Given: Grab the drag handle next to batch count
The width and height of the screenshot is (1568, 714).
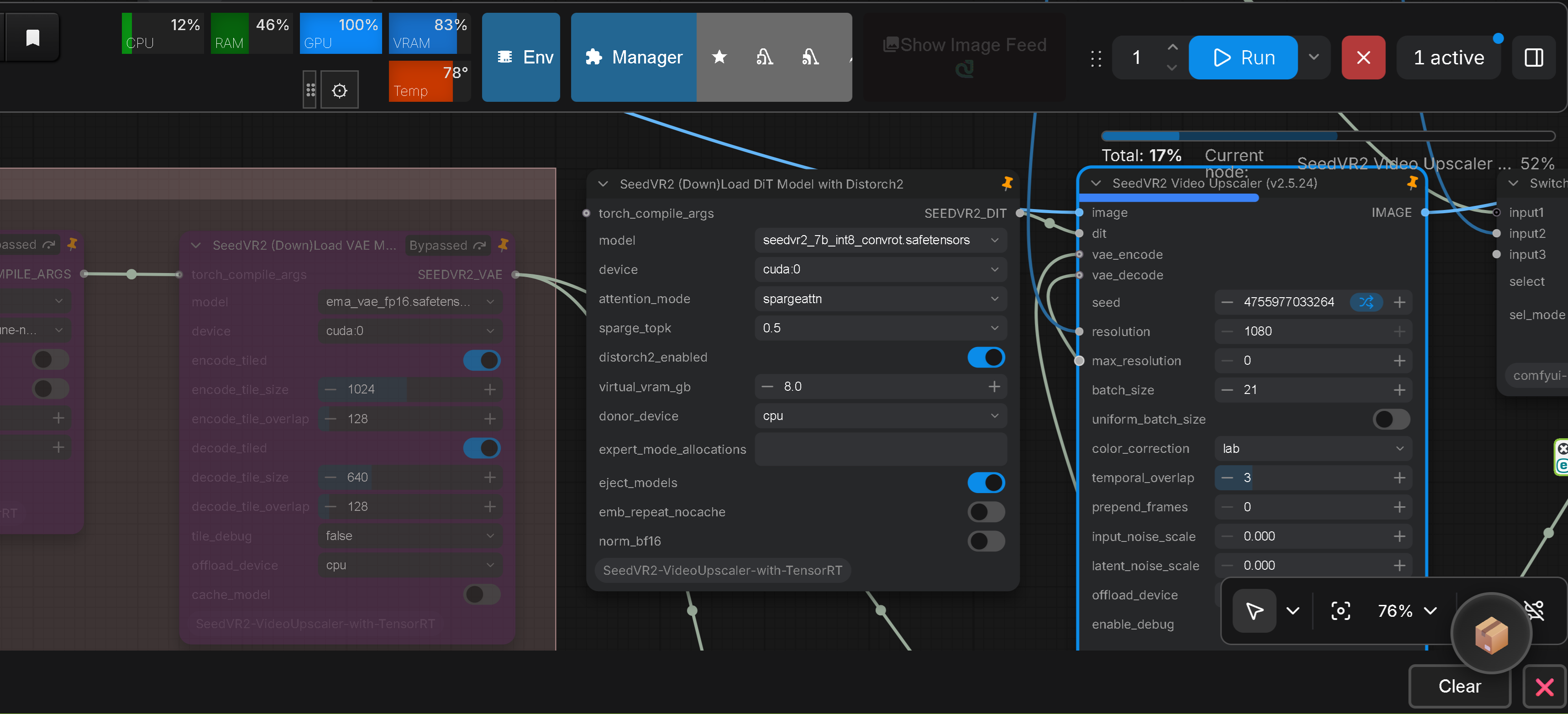Looking at the screenshot, I should click(x=1096, y=58).
